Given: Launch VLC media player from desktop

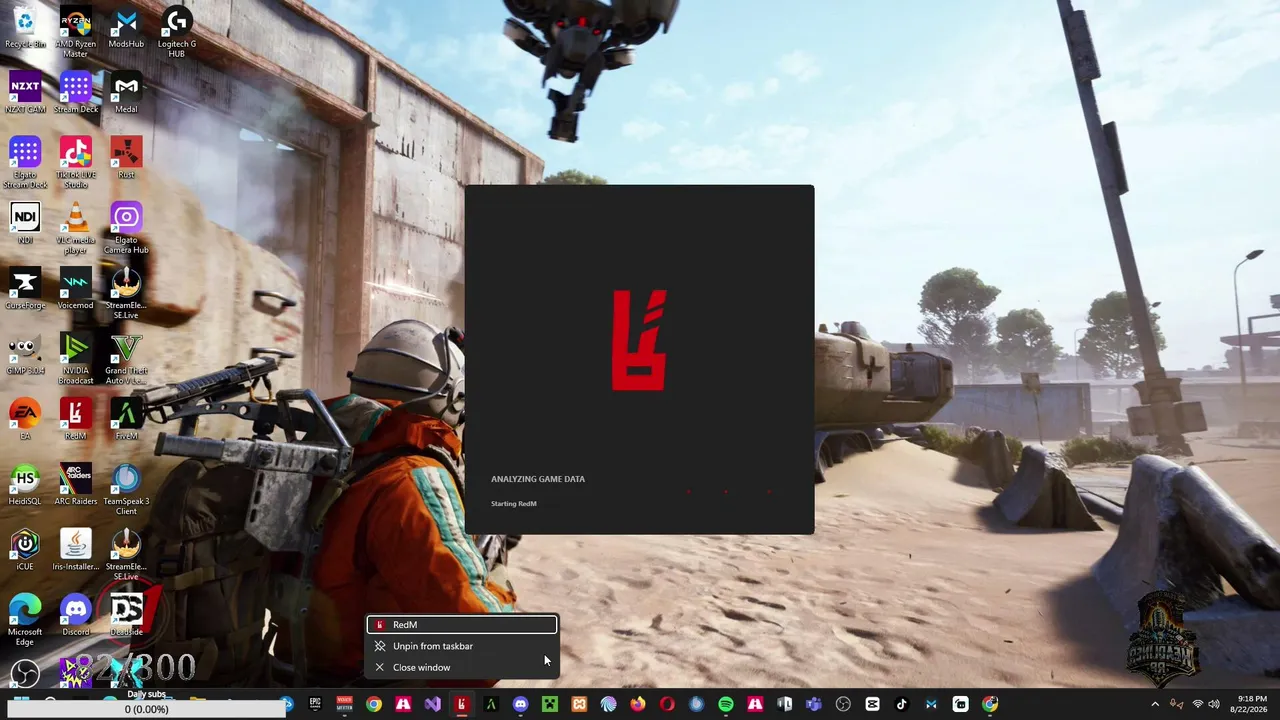Looking at the screenshot, I should (x=76, y=229).
